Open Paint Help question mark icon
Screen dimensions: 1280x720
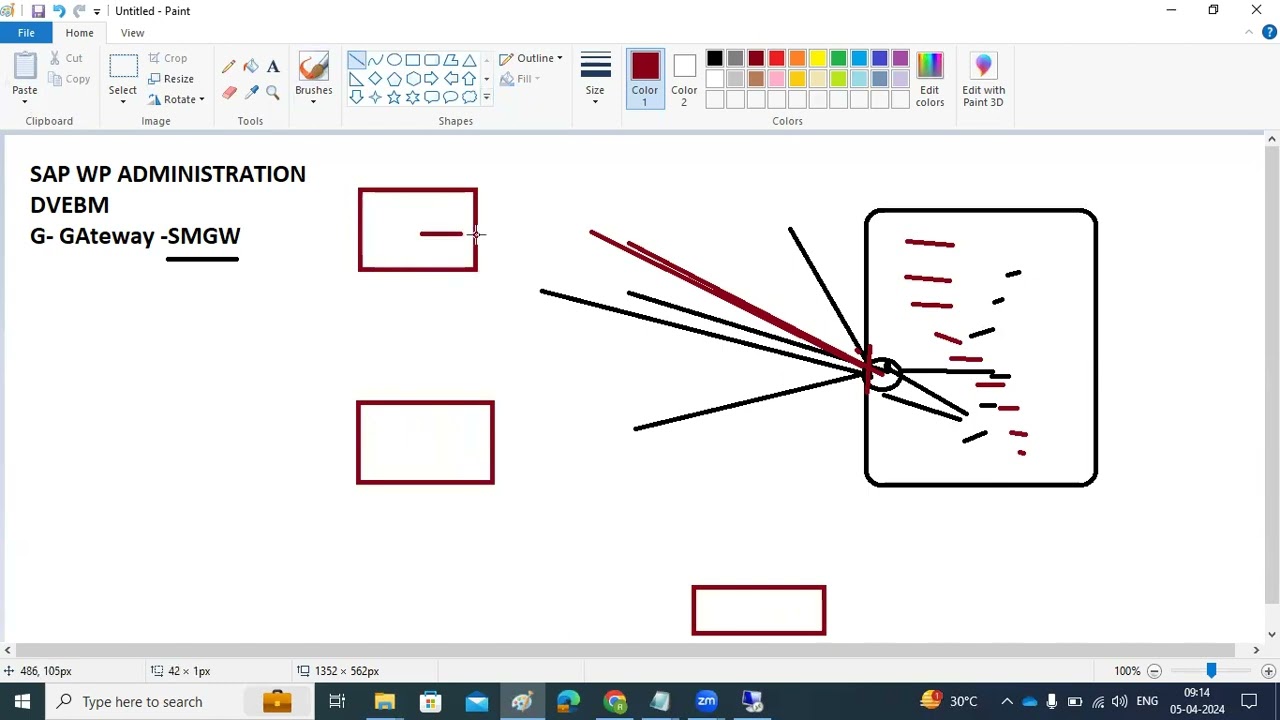click(x=1269, y=32)
